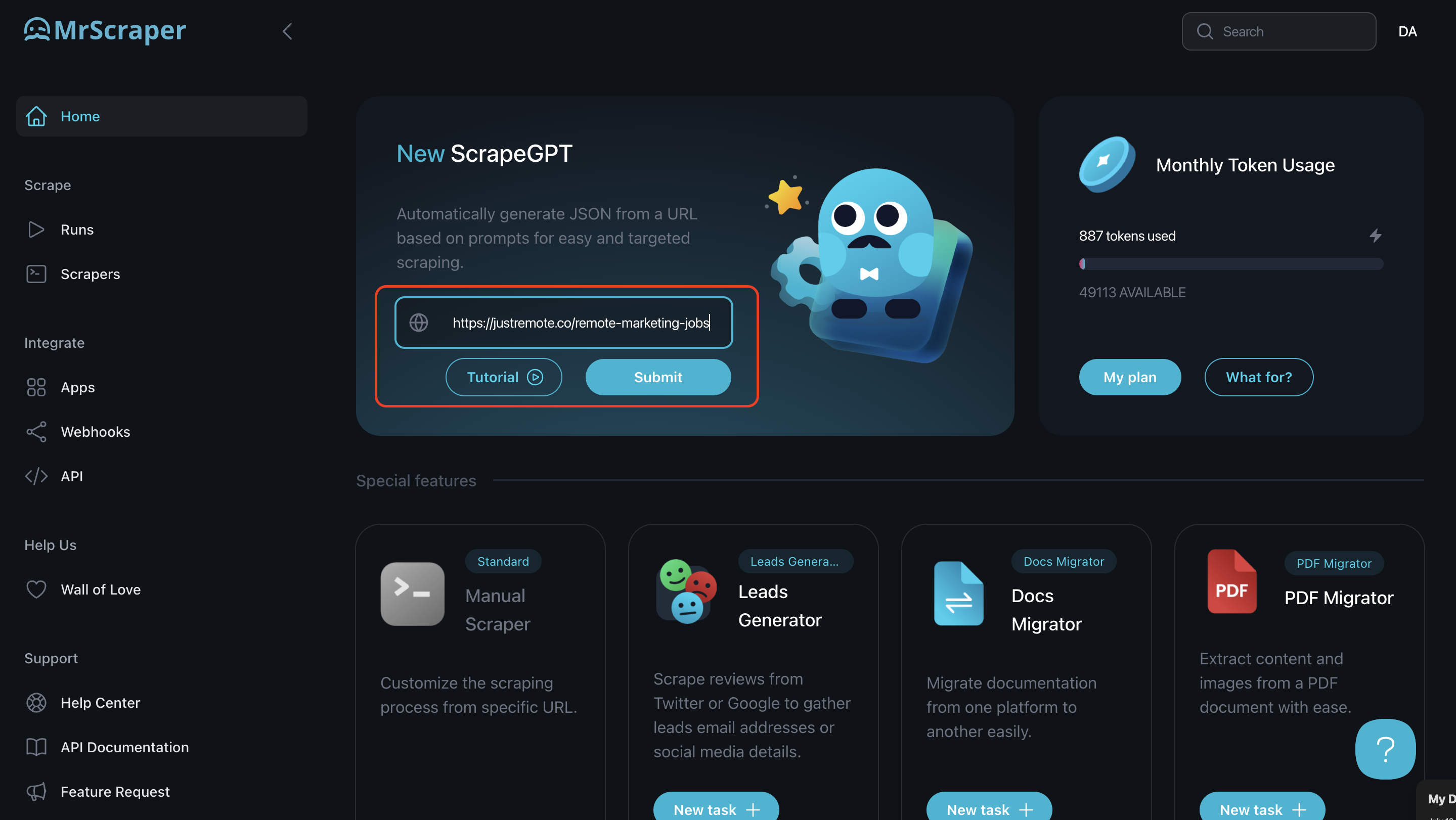Click Submit to run ScrapeGPT
Viewport: 1456px width, 820px height.
(658, 377)
